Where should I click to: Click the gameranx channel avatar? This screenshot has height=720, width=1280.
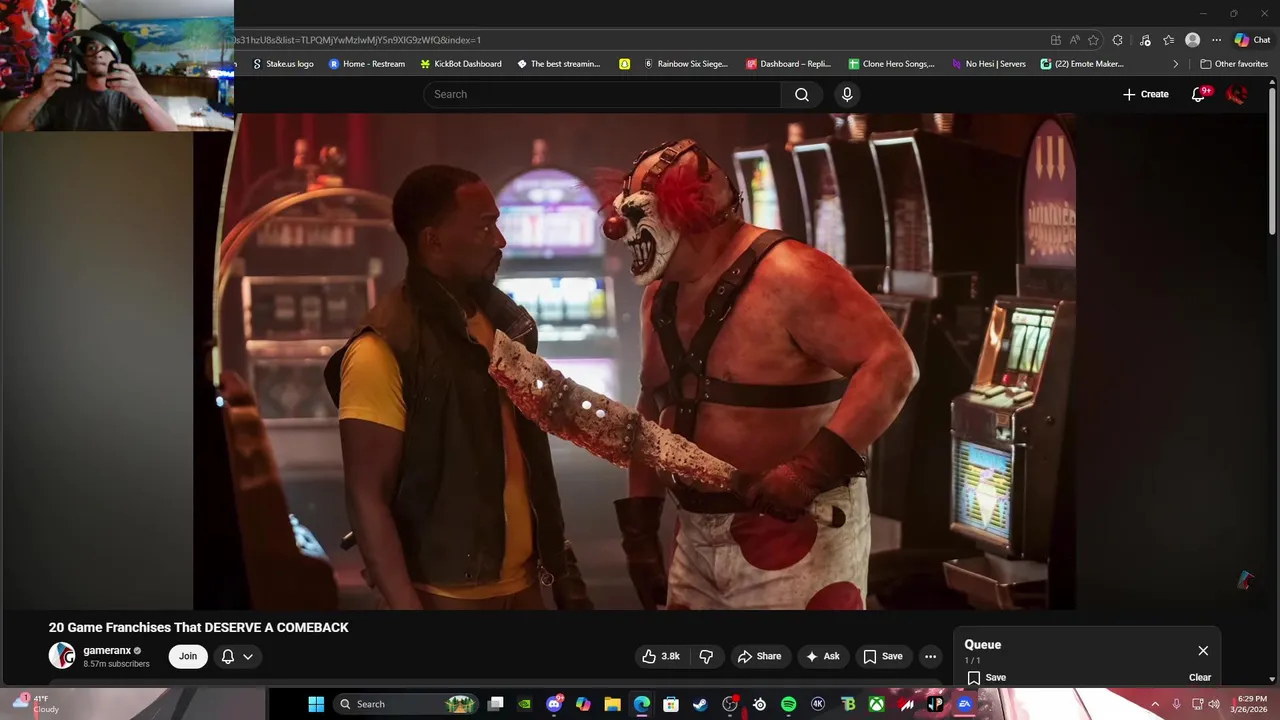62,656
